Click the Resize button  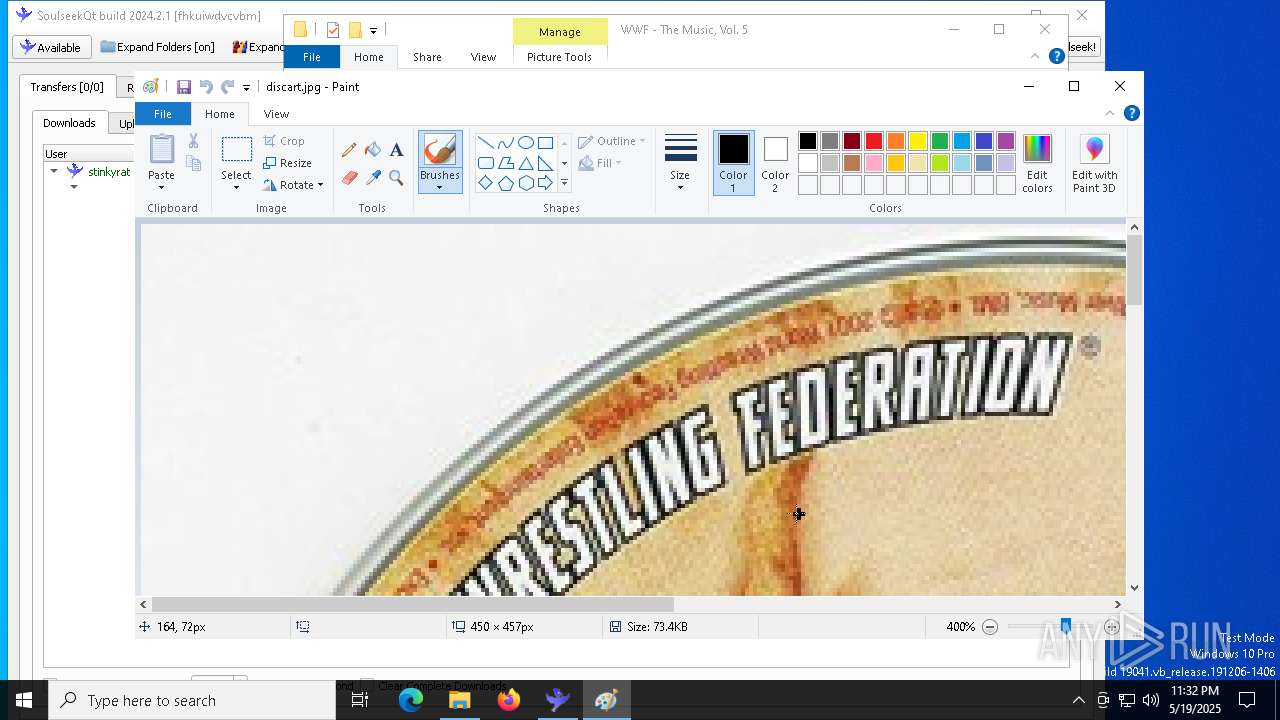click(288, 163)
